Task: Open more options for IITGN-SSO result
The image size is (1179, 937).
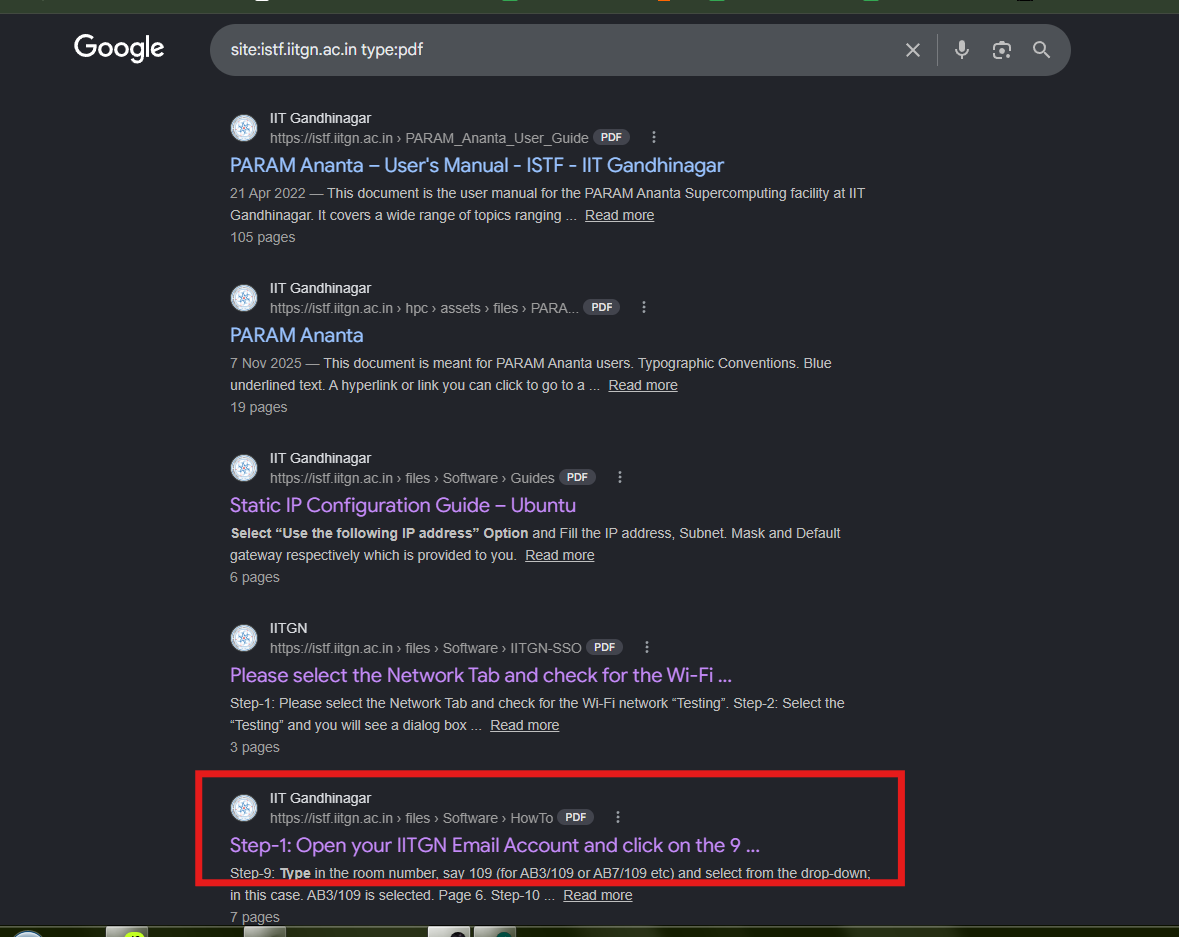Action: 647,647
